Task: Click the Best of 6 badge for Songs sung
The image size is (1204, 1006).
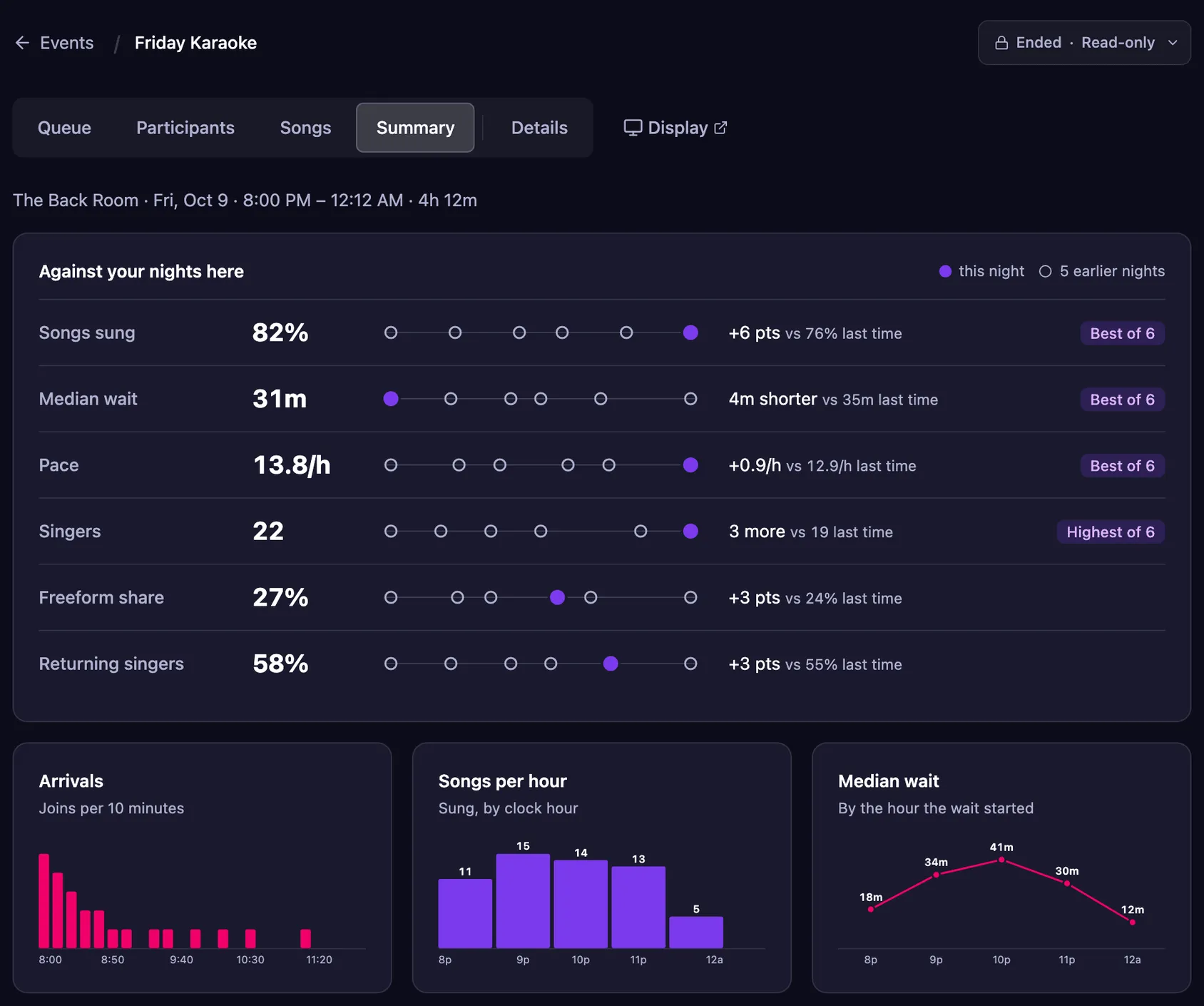Action: tap(1122, 333)
